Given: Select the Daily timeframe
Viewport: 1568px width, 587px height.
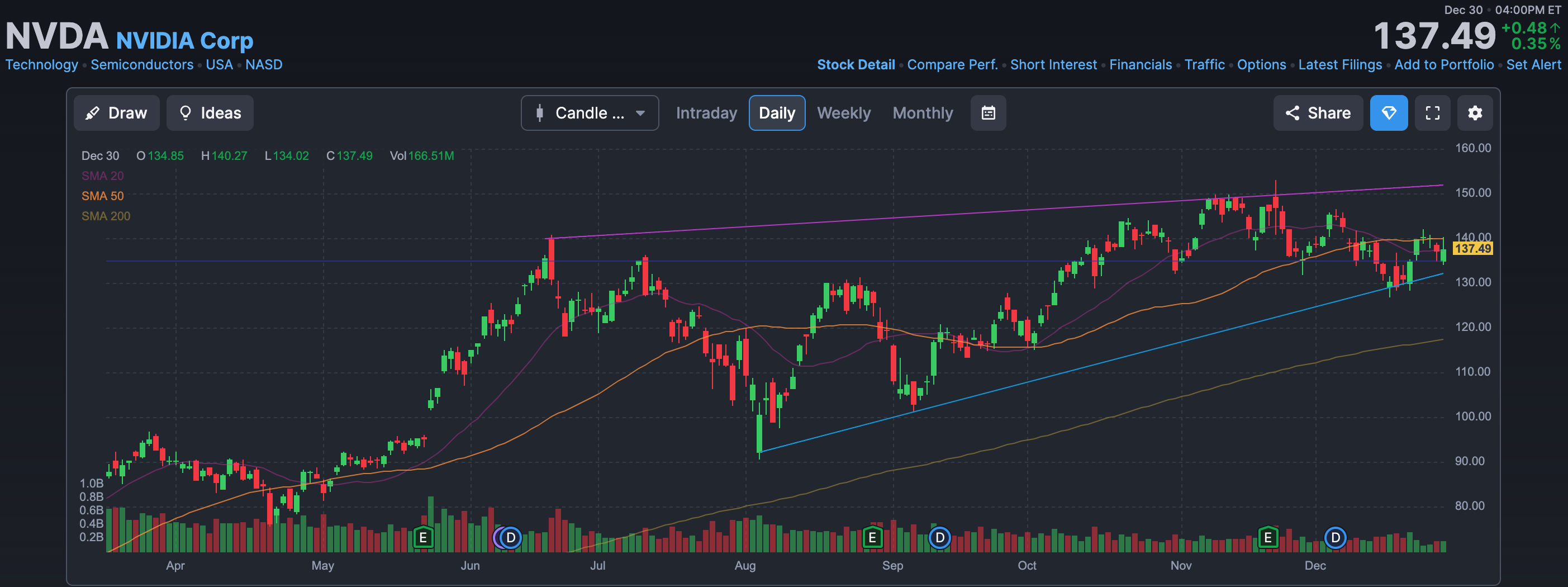Looking at the screenshot, I should [777, 113].
